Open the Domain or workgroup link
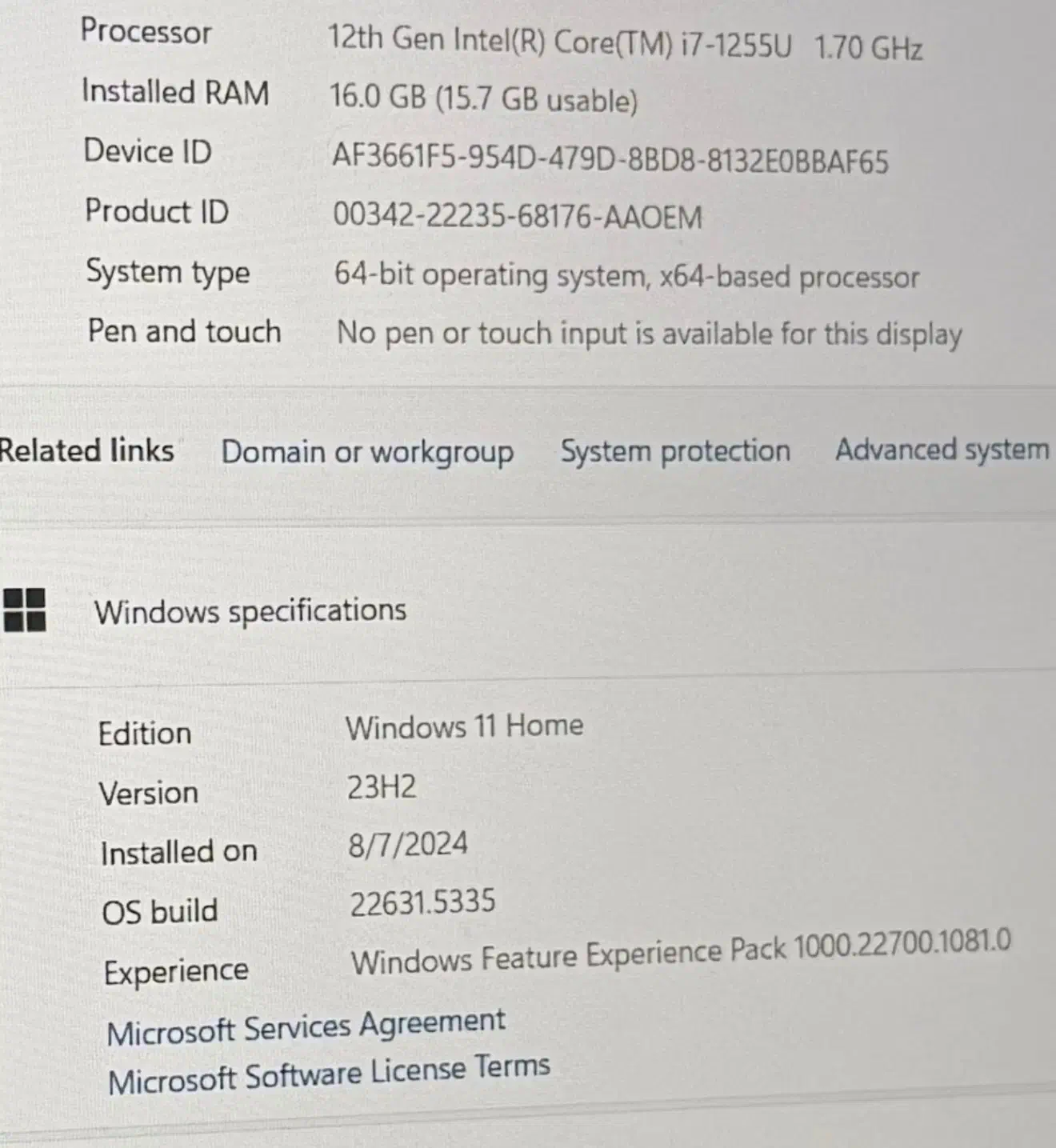Screen dimensions: 1056x1148 (x=367, y=452)
